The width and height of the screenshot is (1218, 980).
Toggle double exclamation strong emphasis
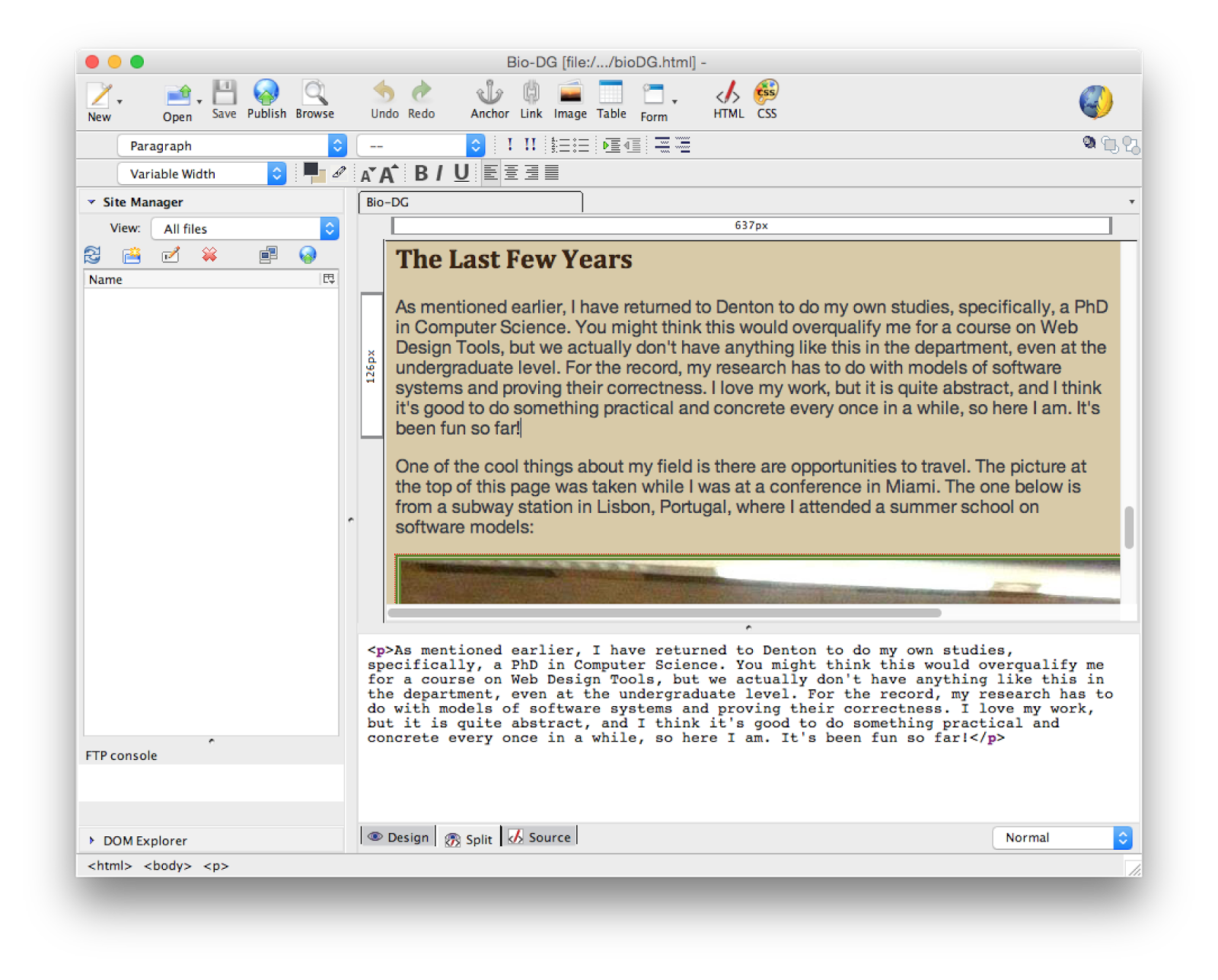click(x=530, y=145)
